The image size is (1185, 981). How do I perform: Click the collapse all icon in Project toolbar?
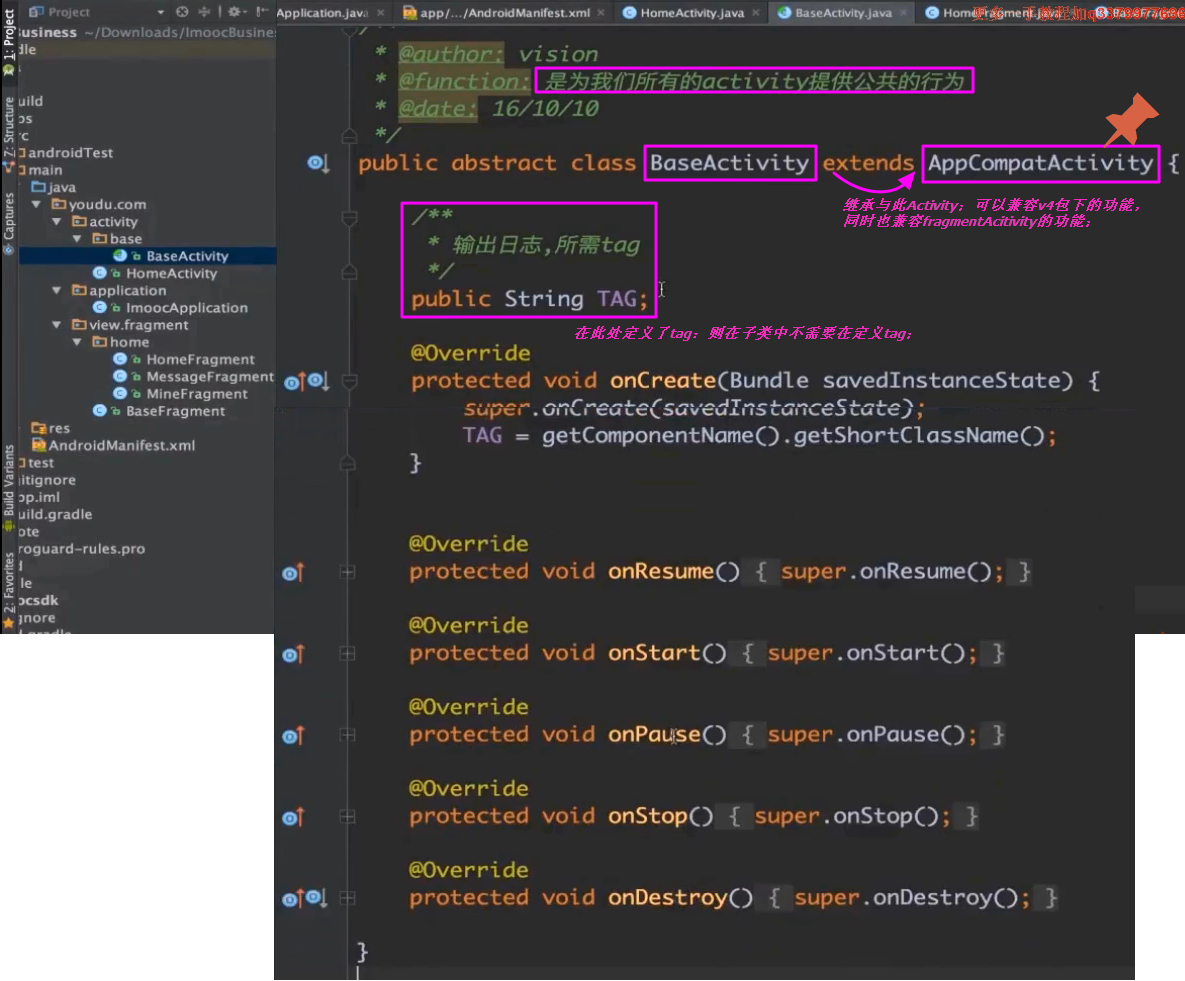point(205,12)
